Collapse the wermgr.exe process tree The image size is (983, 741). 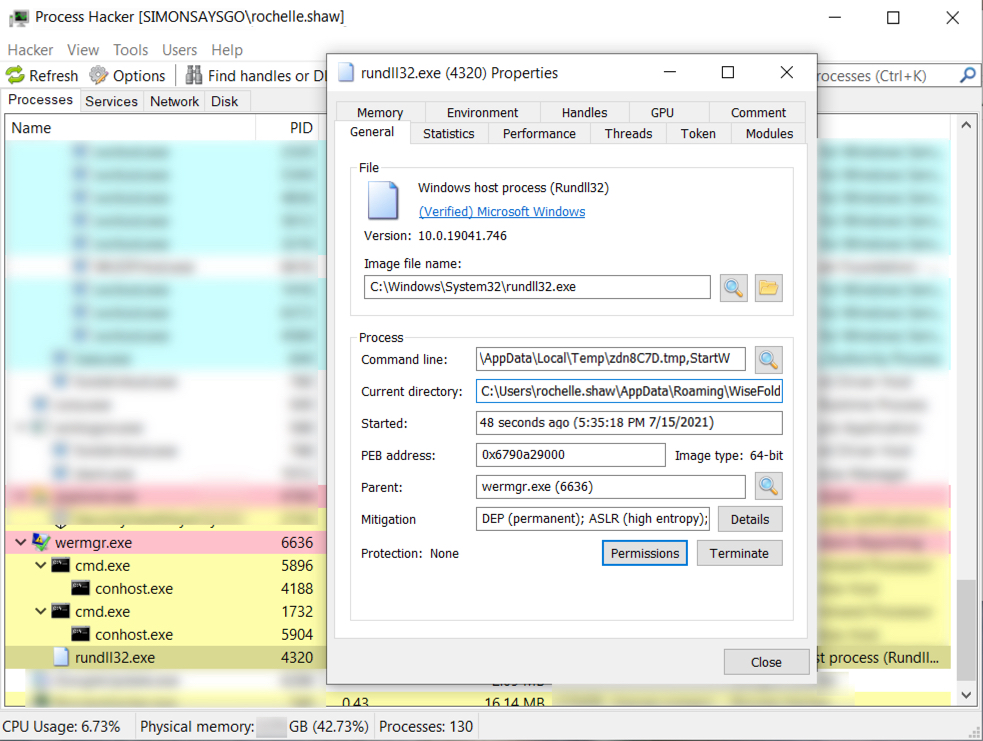pos(21,542)
